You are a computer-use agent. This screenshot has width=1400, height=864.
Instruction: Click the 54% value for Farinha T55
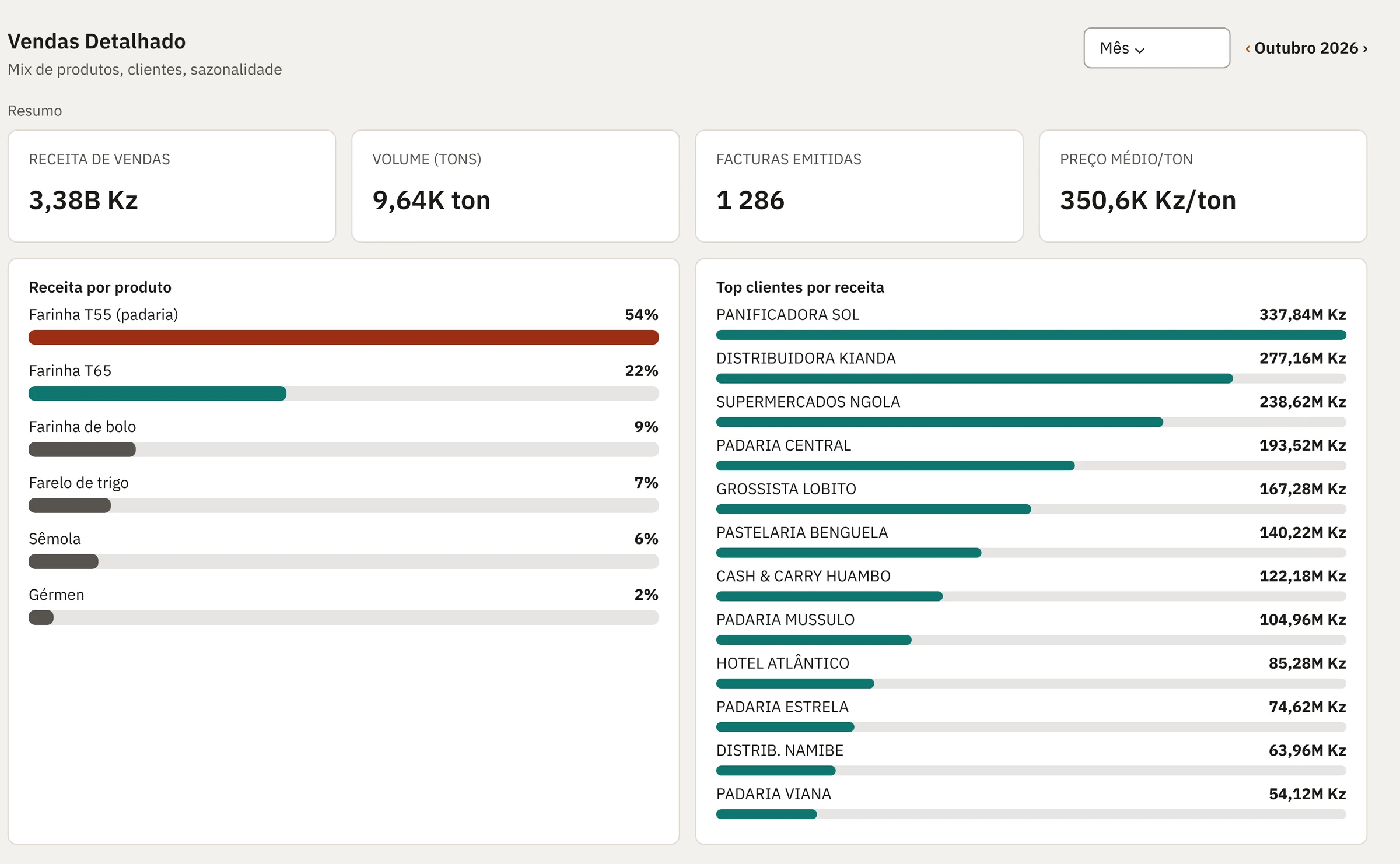[642, 315]
